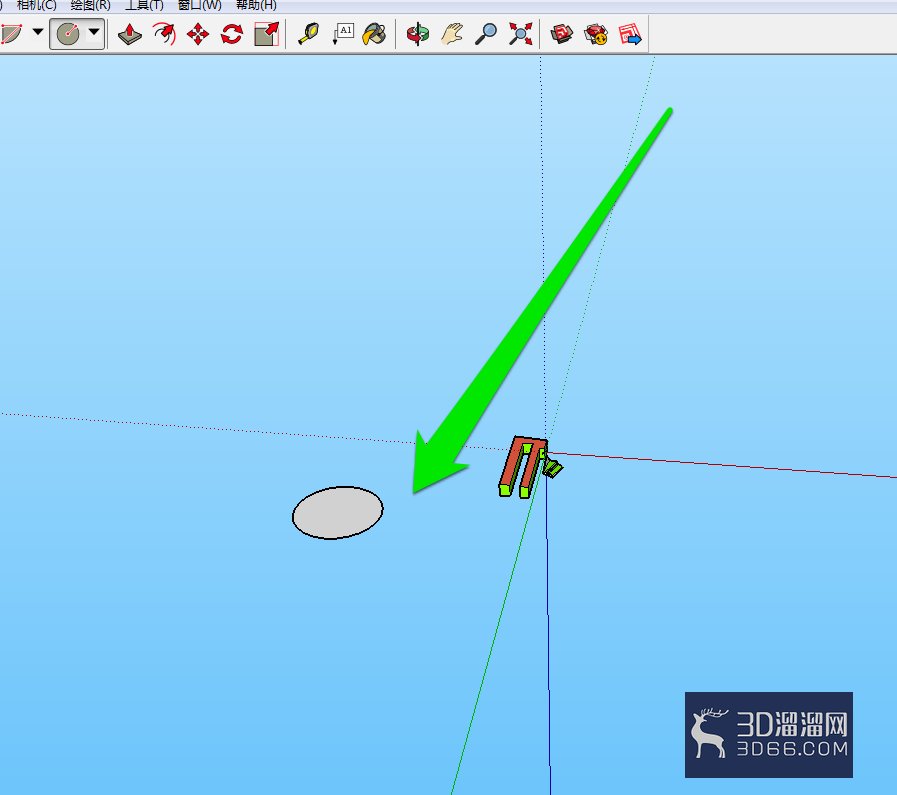This screenshot has height=795, width=897.
Task: Select the Tape Measure tool
Action: pos(309,34)
